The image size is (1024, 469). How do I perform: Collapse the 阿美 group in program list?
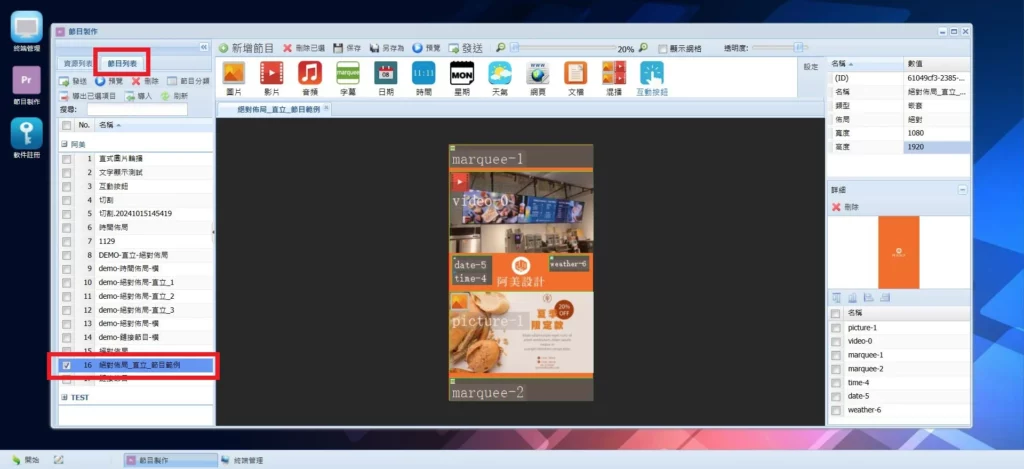pyautogui.click(x=65, y=144)
